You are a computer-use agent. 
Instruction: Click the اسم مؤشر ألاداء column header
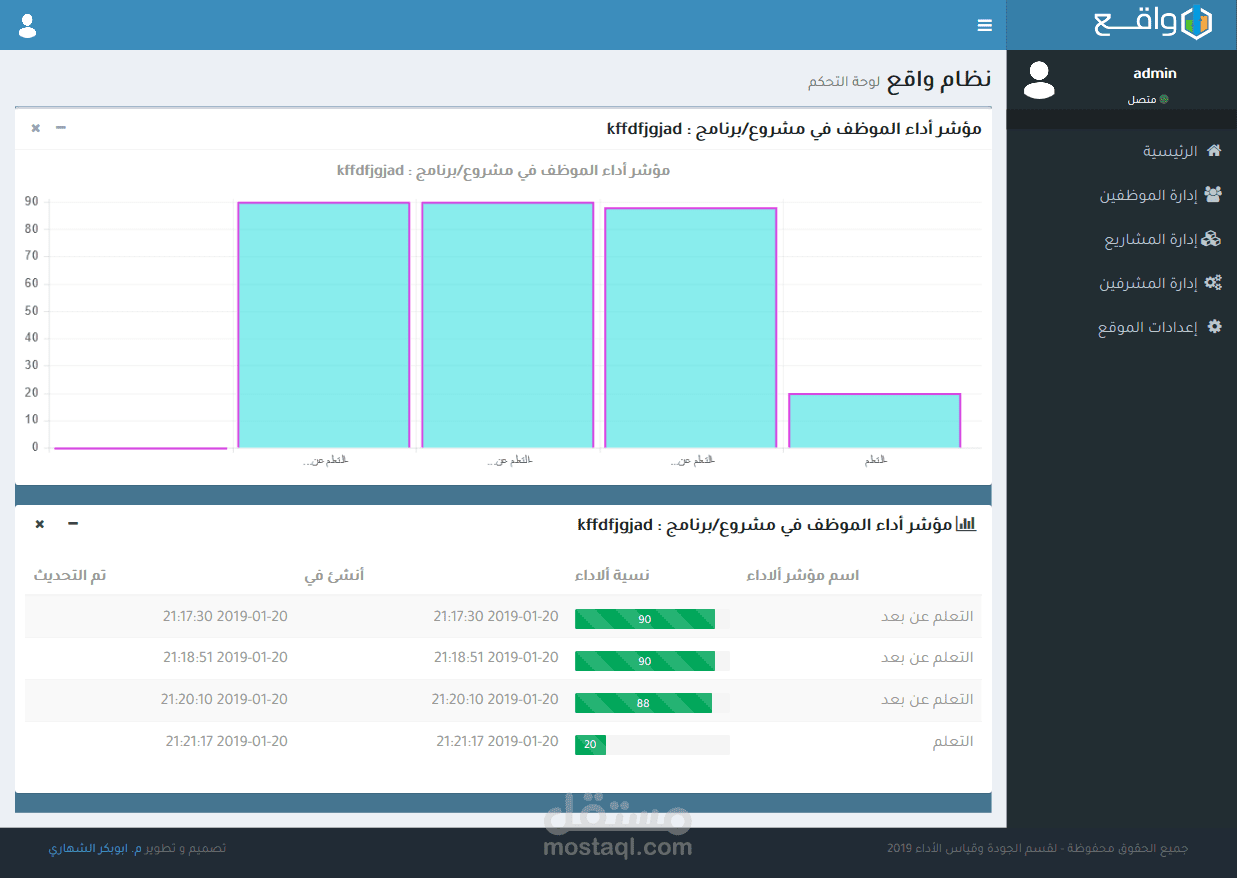point(803,575)
